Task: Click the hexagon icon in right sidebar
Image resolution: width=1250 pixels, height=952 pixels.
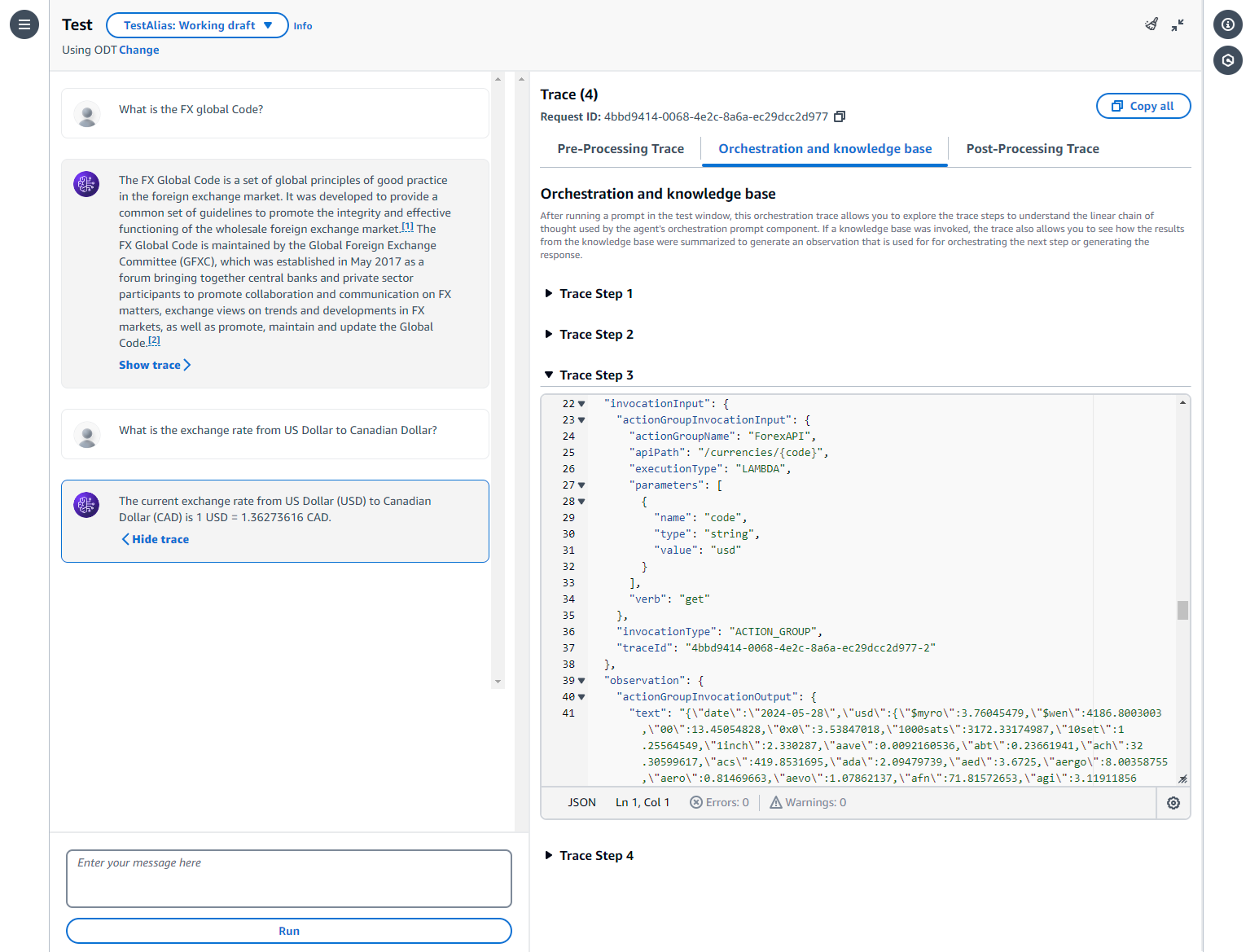Action: pyautogui.click(x=1228, y=59)
